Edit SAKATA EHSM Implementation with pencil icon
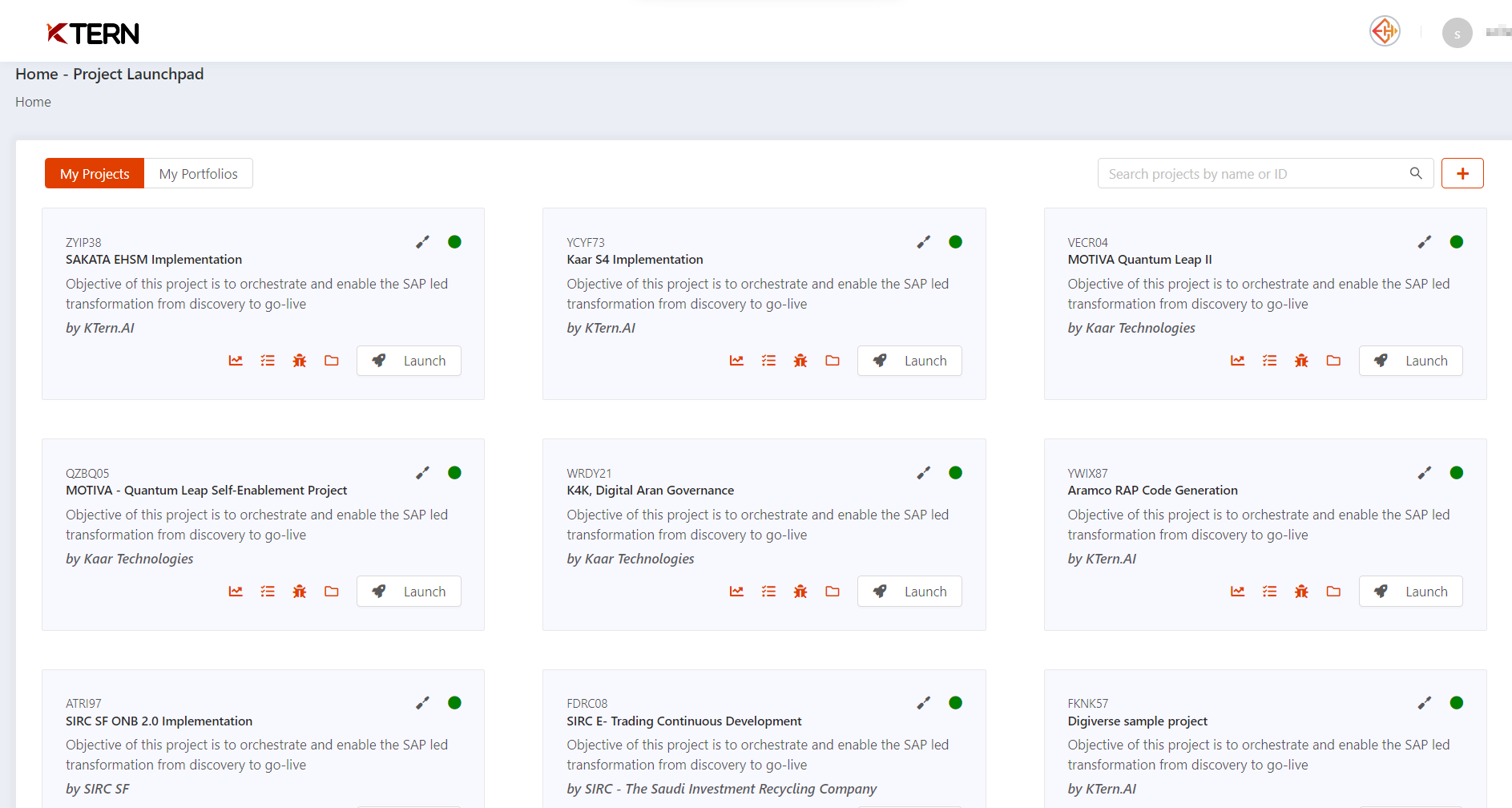Image resolution: width=1512 pixels, height=808 pixels. tap(423, 242)
